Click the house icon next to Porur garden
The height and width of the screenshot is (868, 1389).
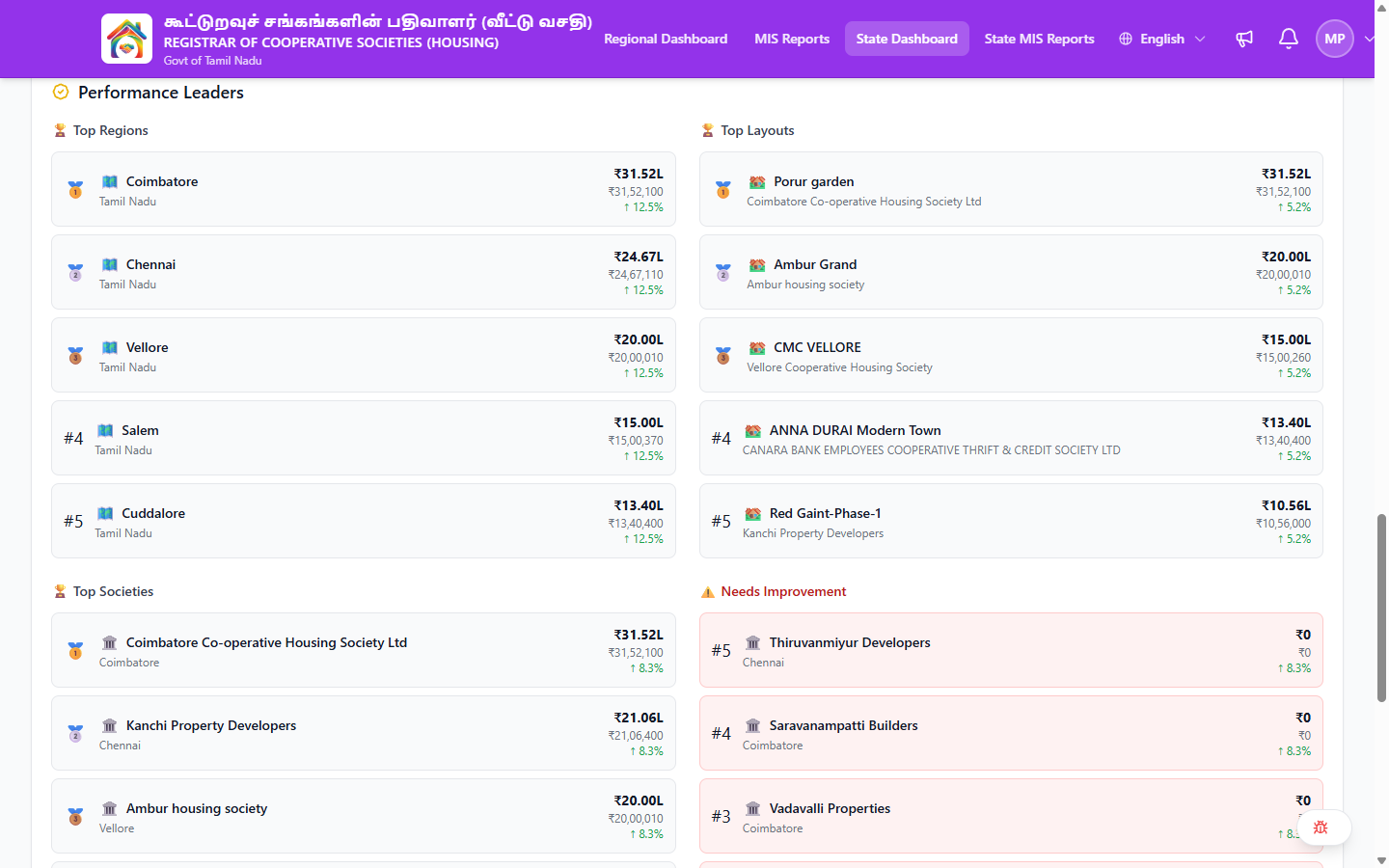757,181
